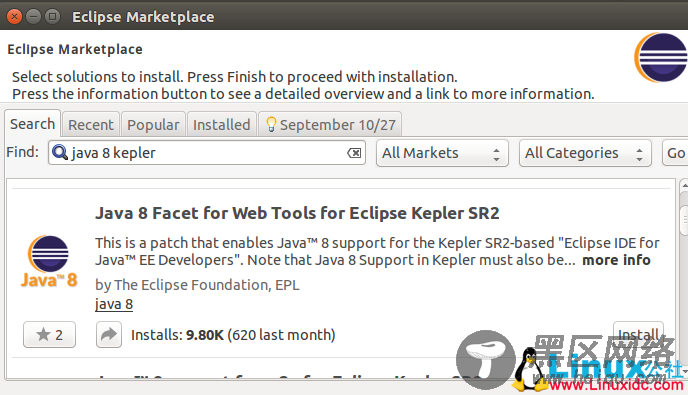Maximize the Eclipse Marketplace window
This screenshot has width=688, height=395.
52,17
